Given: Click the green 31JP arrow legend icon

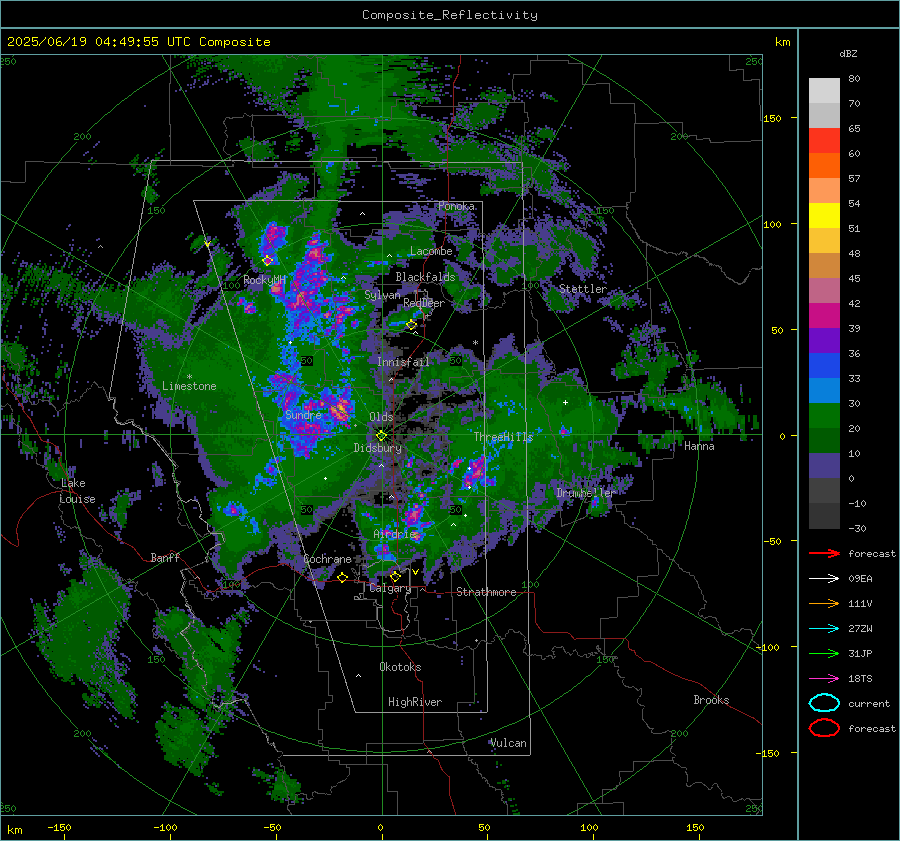Looking at the screenshot, I should (824, 653).
